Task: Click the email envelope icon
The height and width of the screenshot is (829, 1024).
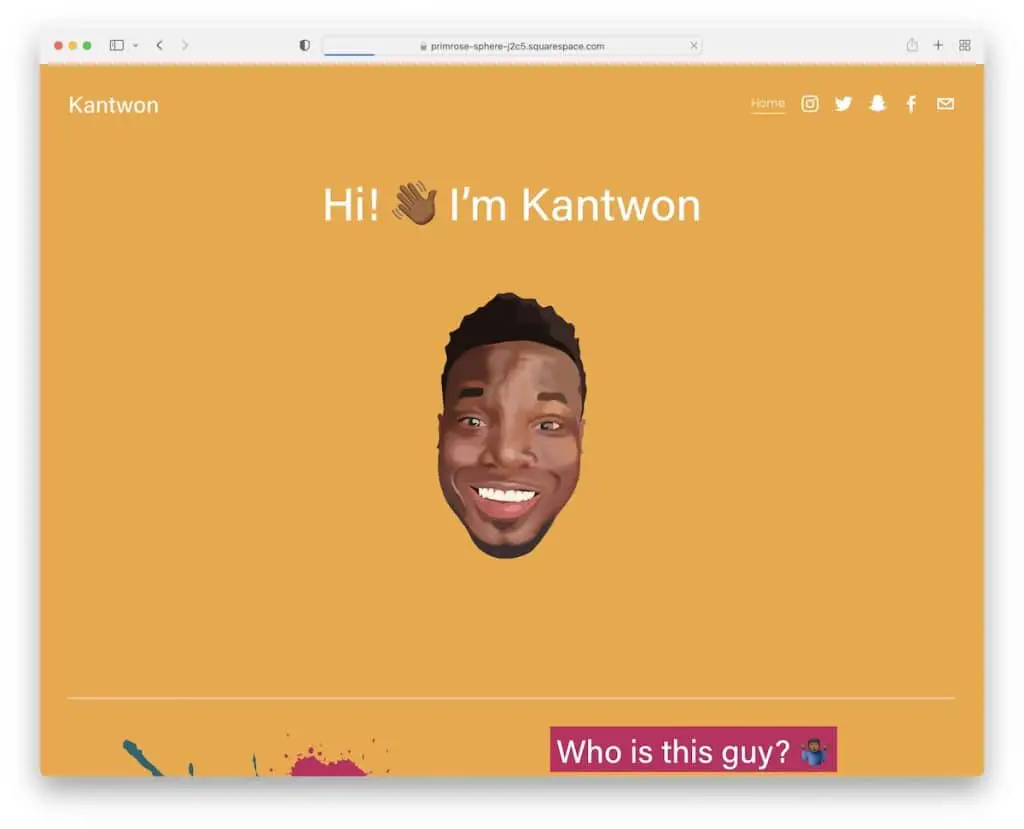Action: tap(945, 104)
